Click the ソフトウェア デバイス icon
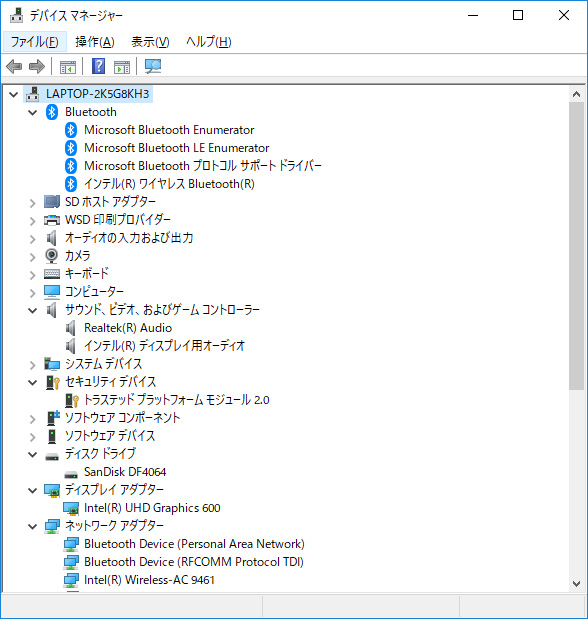The width and height of the screenshot is (588, 619). coord(52,436)
